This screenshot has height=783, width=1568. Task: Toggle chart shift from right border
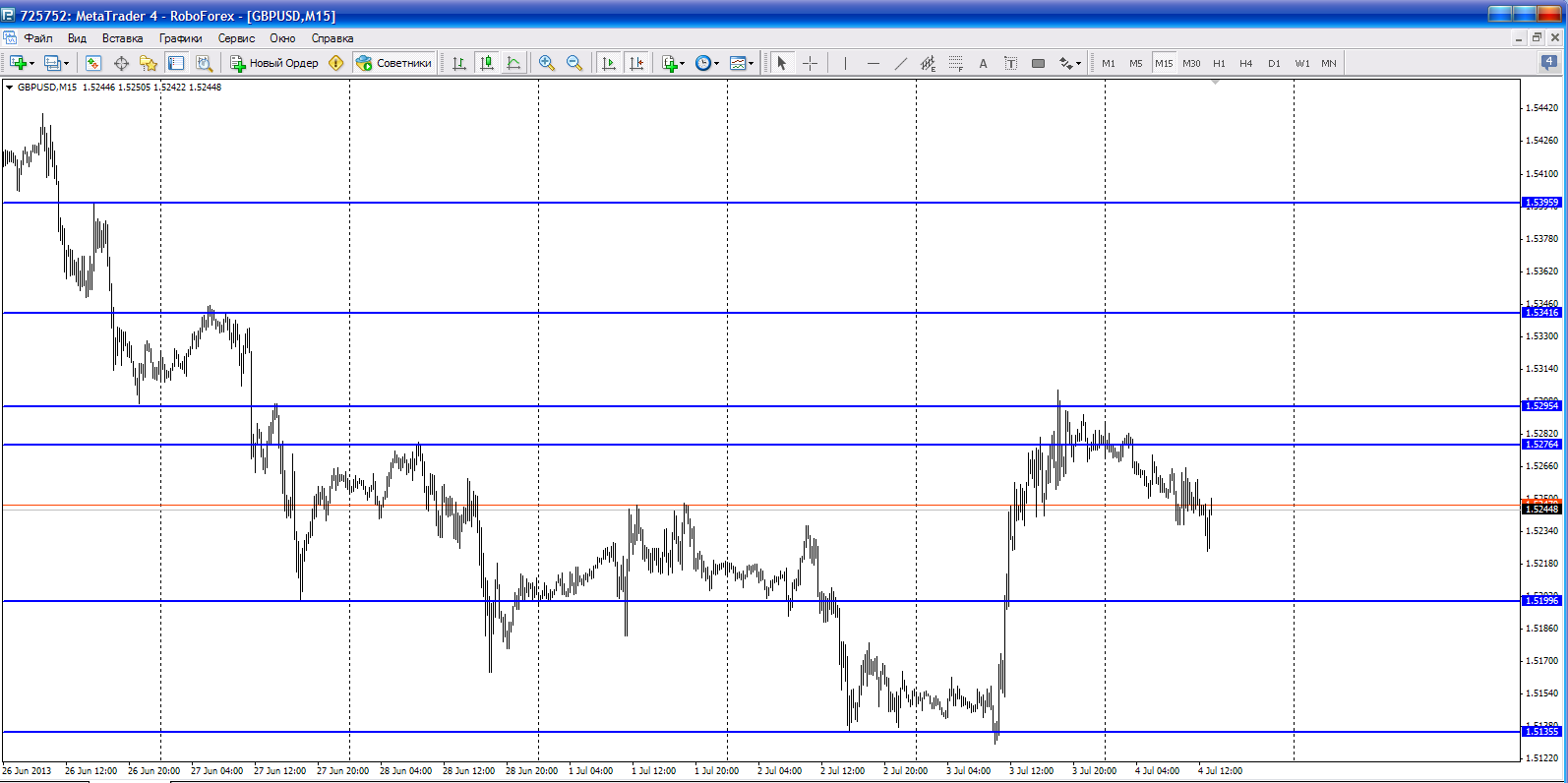click(x=636, y=63)
